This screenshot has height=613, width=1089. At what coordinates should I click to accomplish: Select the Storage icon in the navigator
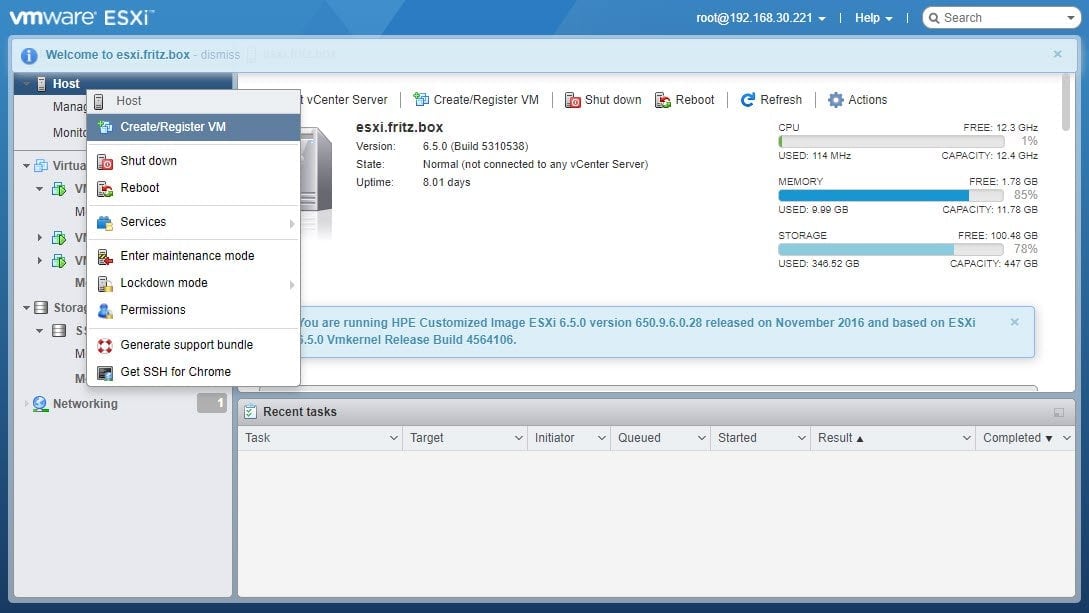(40, 307)
